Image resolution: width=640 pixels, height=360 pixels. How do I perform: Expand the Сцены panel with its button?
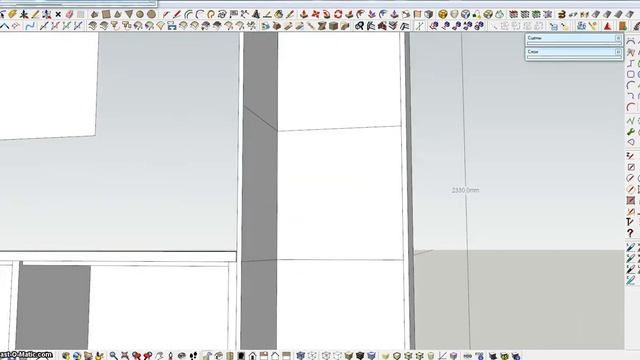[618, 38]
